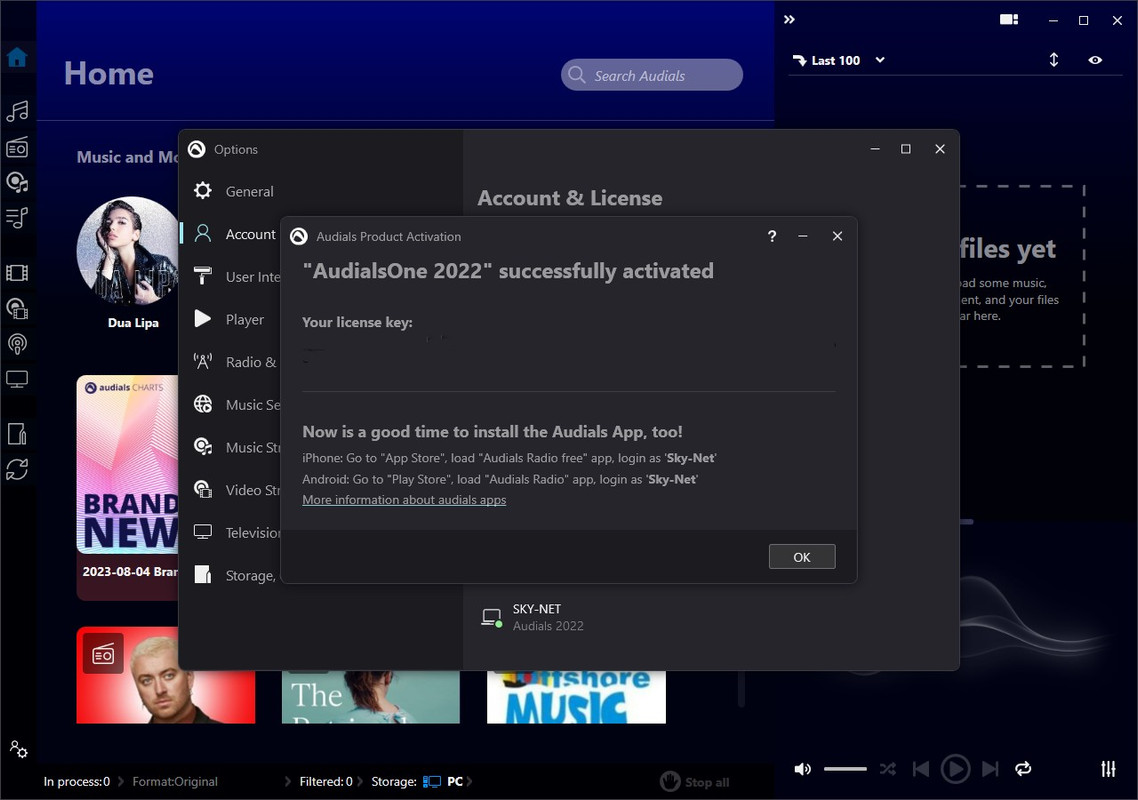The image size is (1138, 800).
Task: Go to Home in the left sidebar
Action: point(17,57)
